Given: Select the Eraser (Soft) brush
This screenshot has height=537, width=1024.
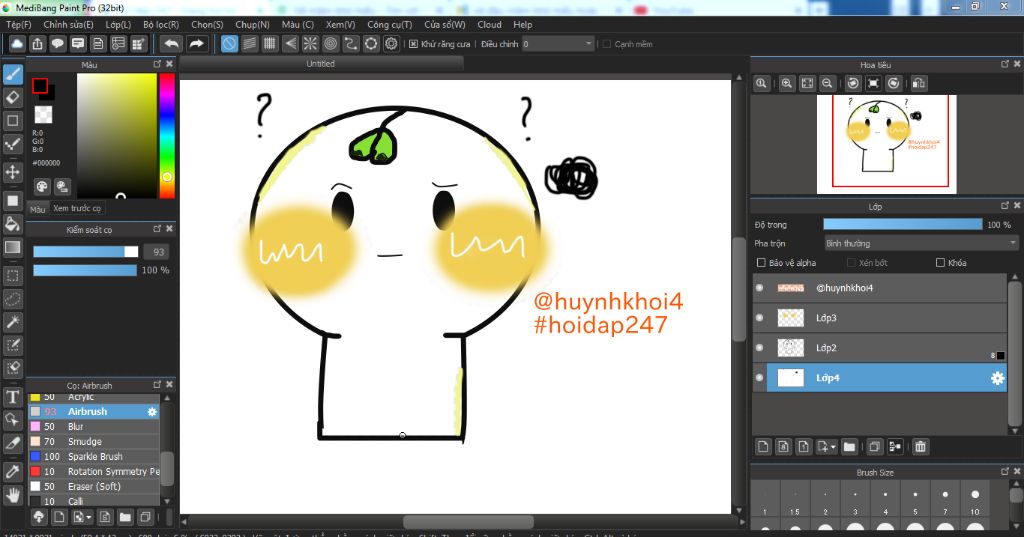Looking at the screenshot, I should click(94, 487).
